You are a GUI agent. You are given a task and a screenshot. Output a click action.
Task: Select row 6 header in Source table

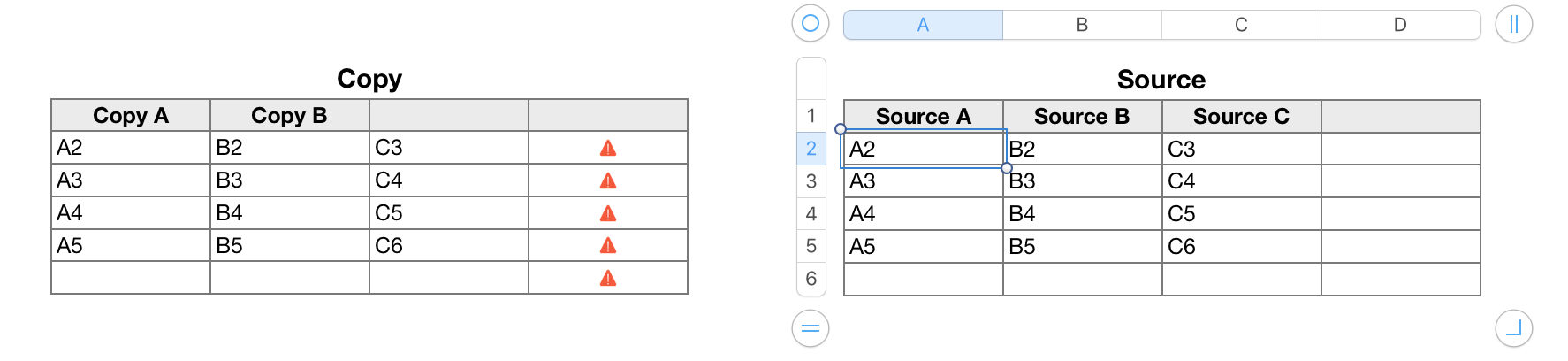coord(811,279)
